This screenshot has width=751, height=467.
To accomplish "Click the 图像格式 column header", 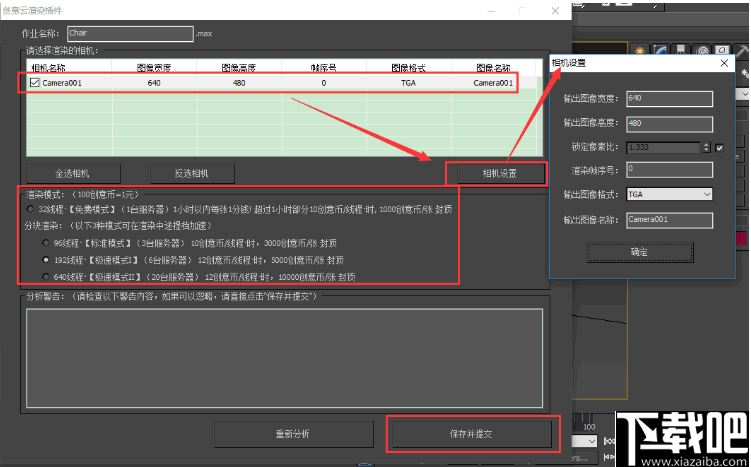I will [409, 68].
